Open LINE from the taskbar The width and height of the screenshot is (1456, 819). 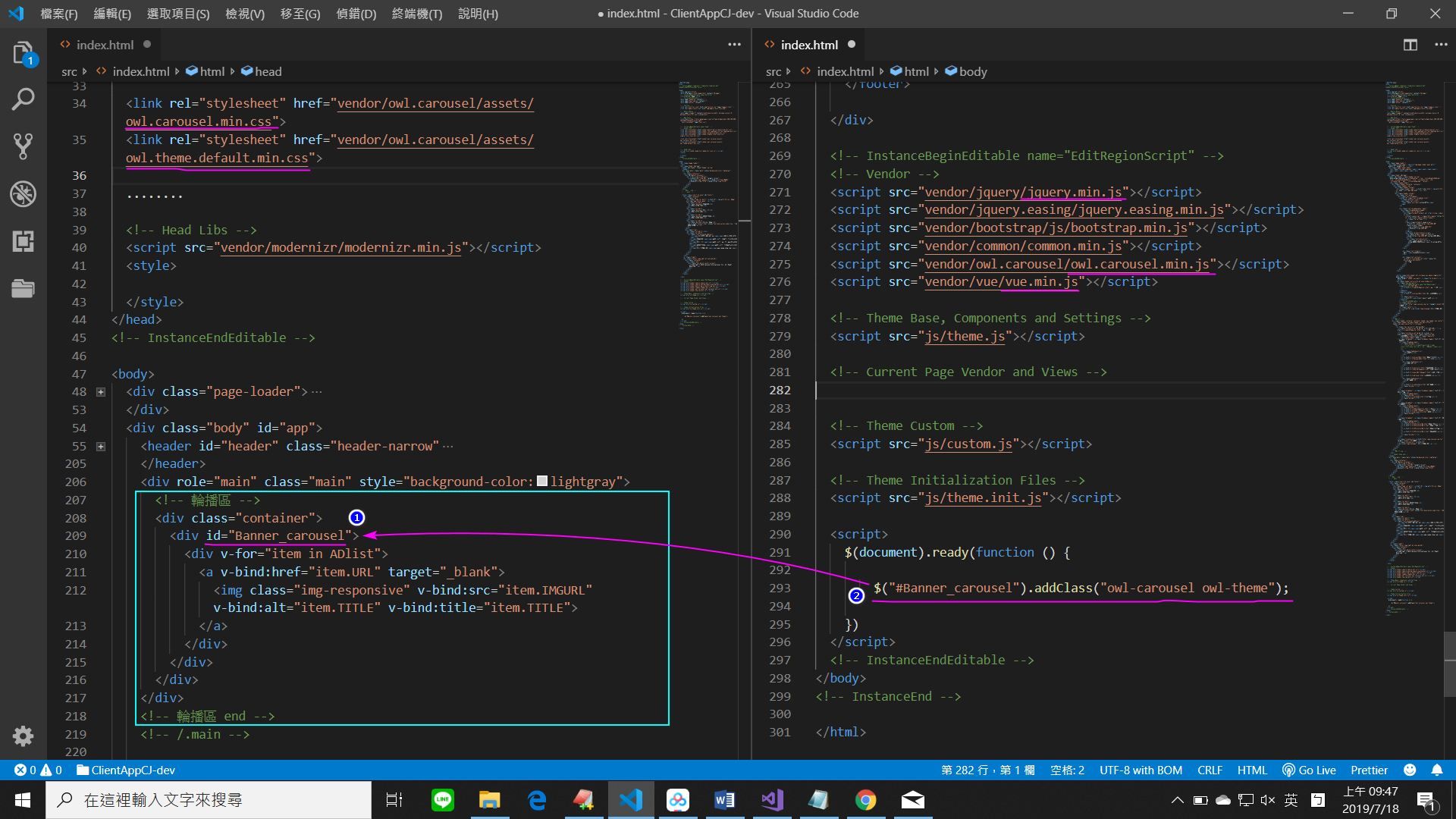[443, 799]
